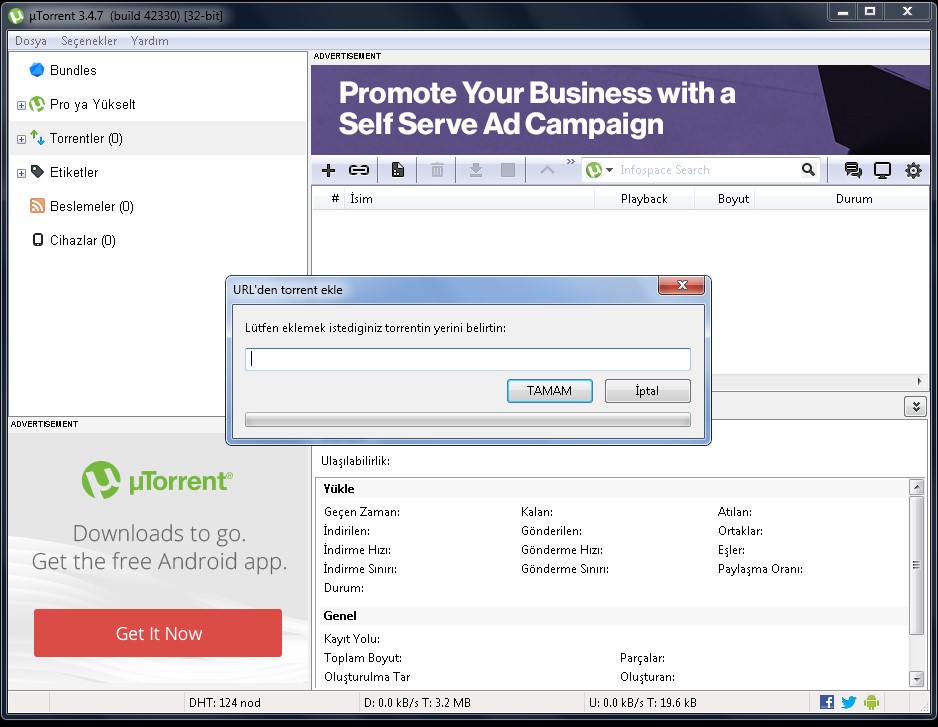
Task: Click the İptal button to cancel
Action: [647, 391]
